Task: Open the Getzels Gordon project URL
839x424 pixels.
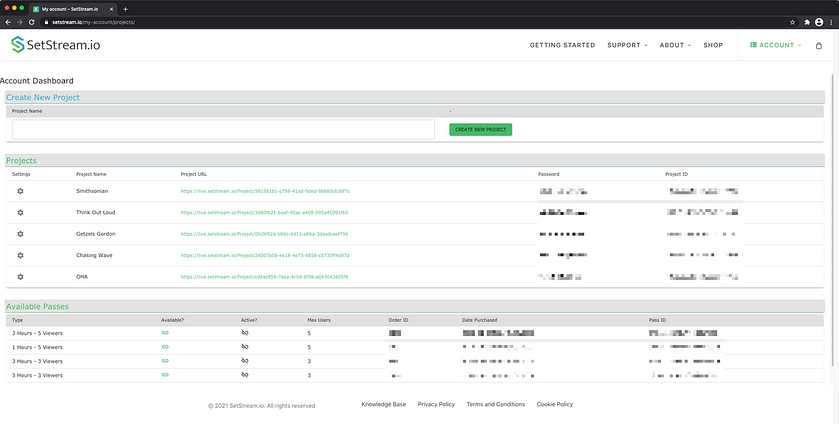Action: pyautogui.click(x=264, y=234)
